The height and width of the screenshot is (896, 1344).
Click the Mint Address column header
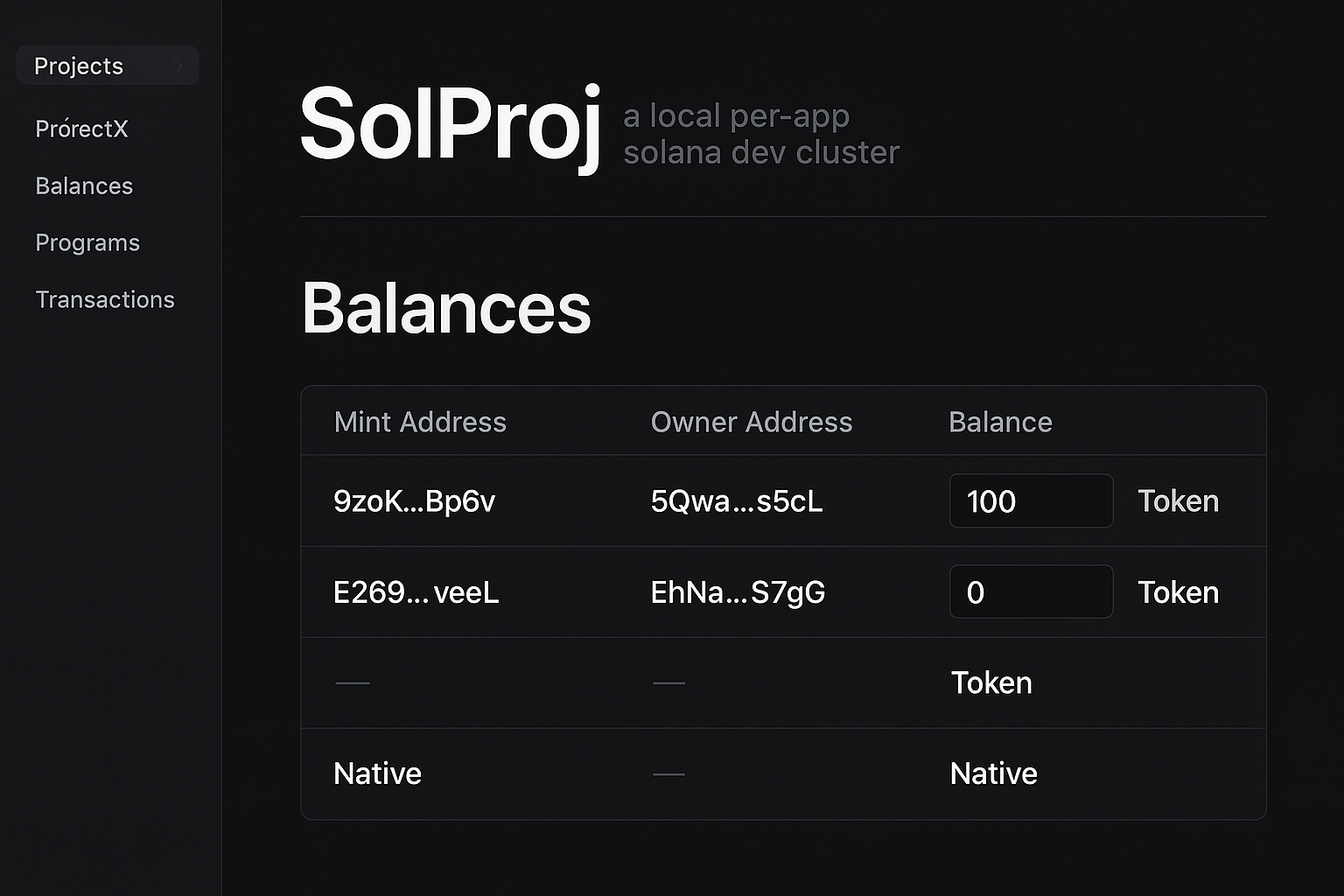tap(420, 422)
